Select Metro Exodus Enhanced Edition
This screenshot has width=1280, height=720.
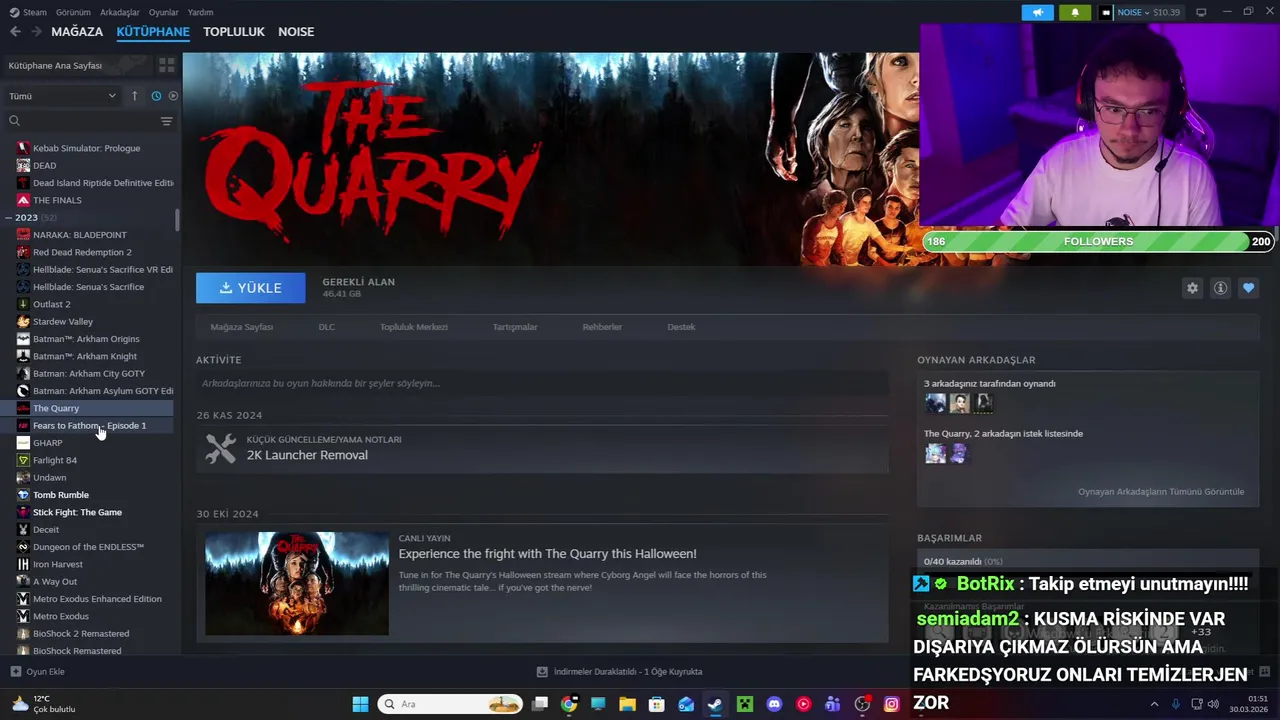(x=95, y=599)
